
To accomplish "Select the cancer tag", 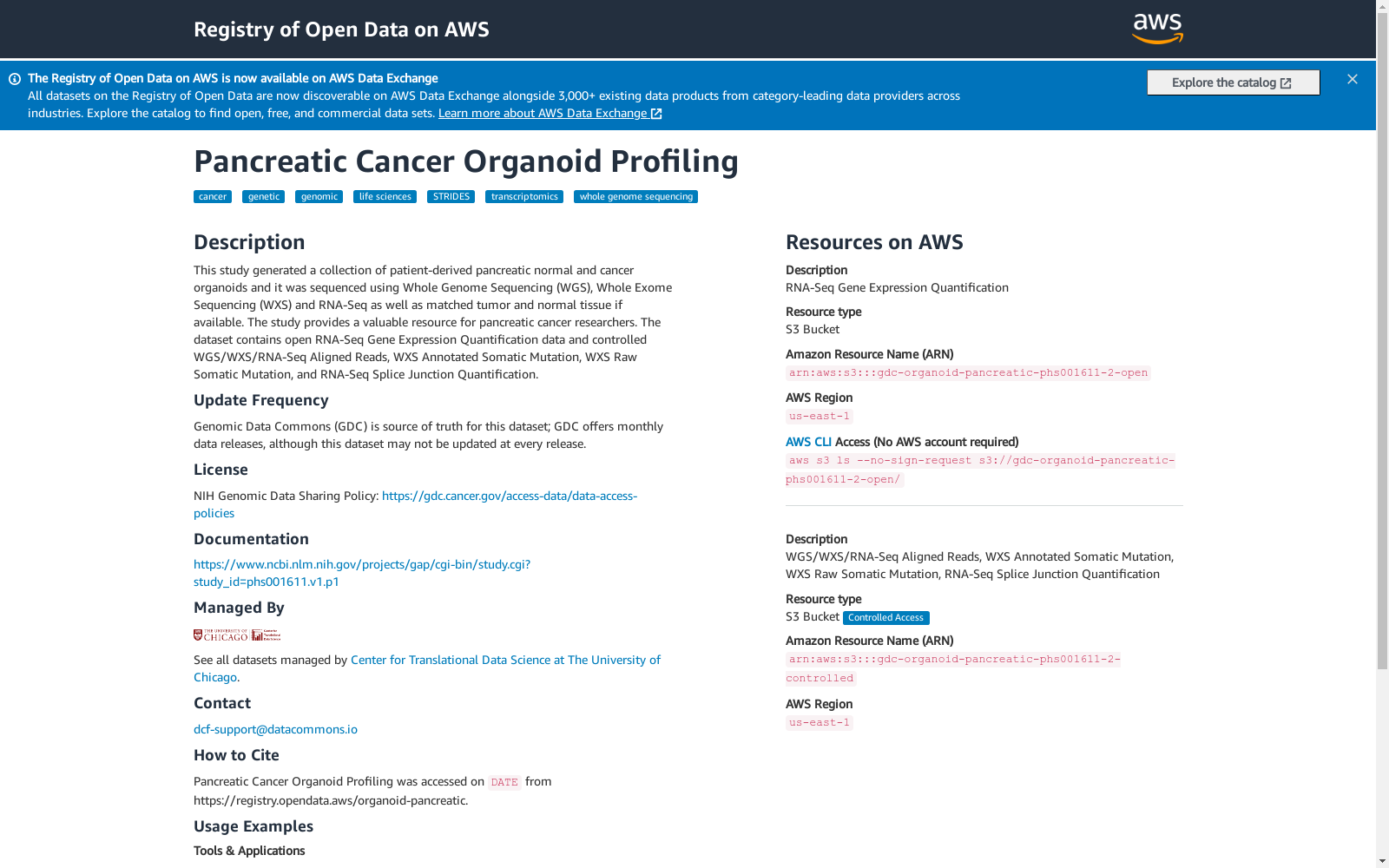I will pyautogui.click(x=213, y=197).
